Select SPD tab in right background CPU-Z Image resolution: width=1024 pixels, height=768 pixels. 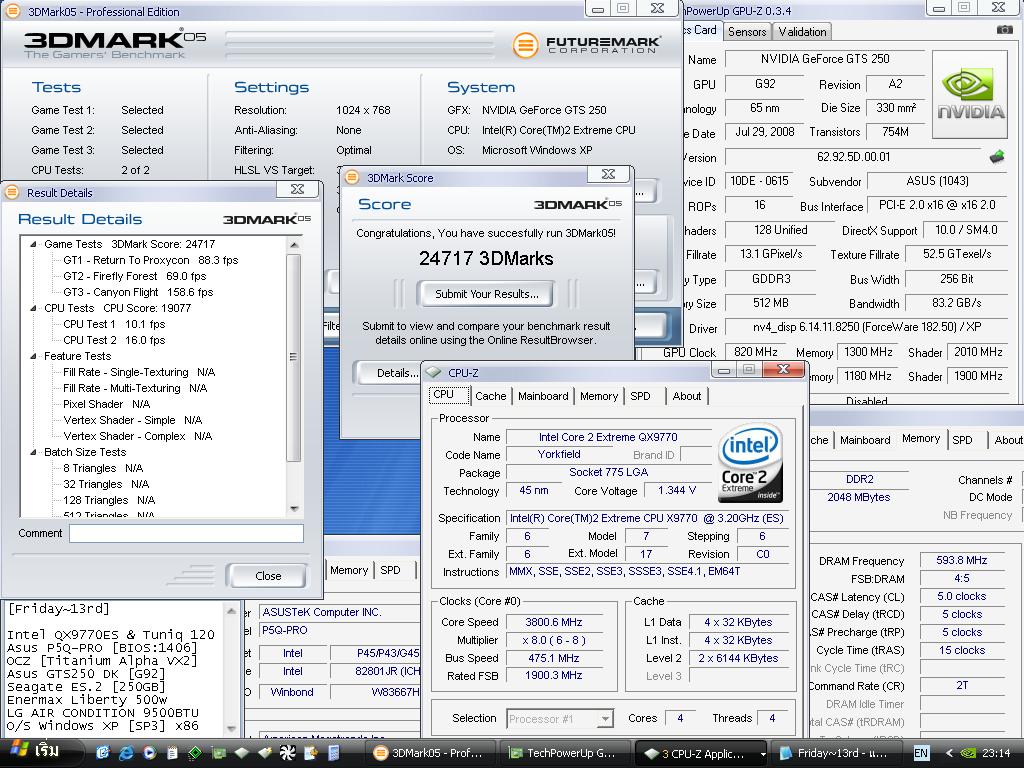tap(962, 440)
